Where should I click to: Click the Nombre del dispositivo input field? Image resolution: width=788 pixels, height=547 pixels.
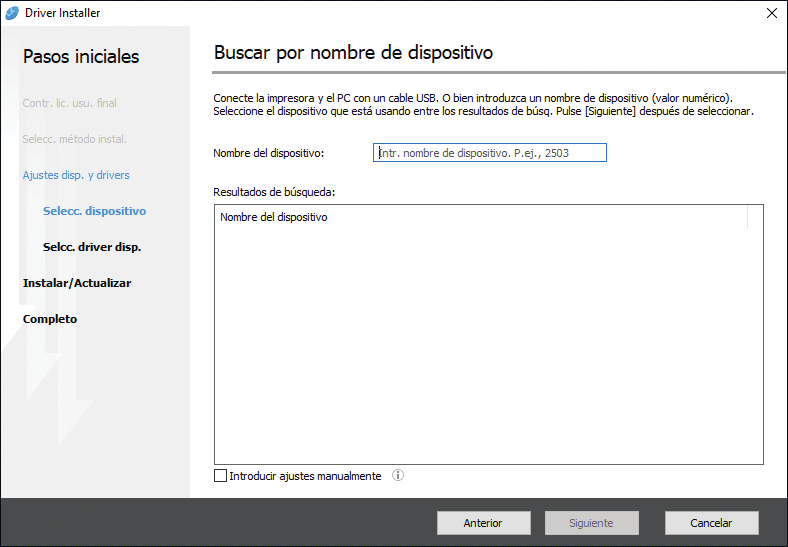[x=490, y=153]
